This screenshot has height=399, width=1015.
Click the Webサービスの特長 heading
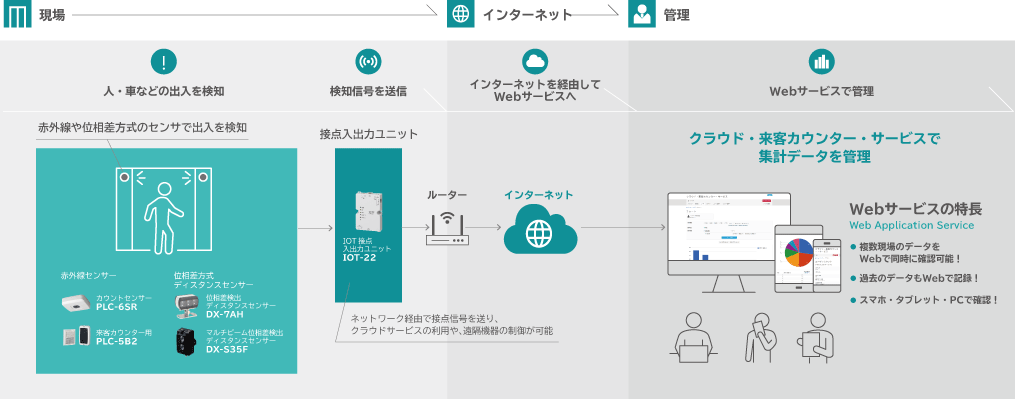[916, 209]
